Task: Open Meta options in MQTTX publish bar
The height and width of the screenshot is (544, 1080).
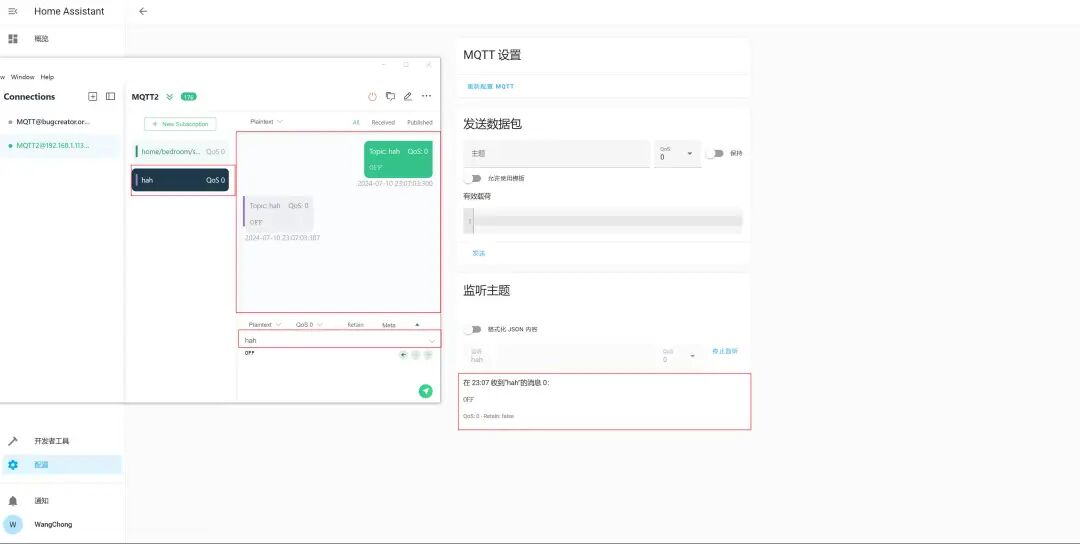Action: coord(388,325)
